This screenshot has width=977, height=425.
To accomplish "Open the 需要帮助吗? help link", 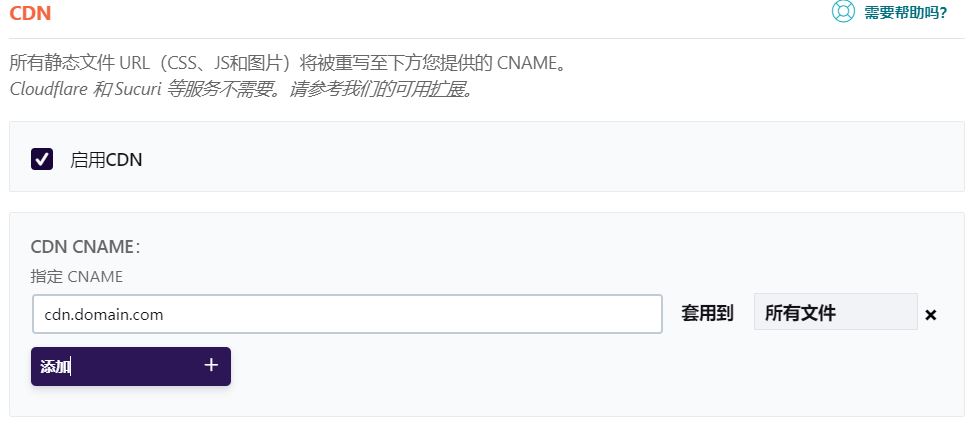I will pos(905,13).
